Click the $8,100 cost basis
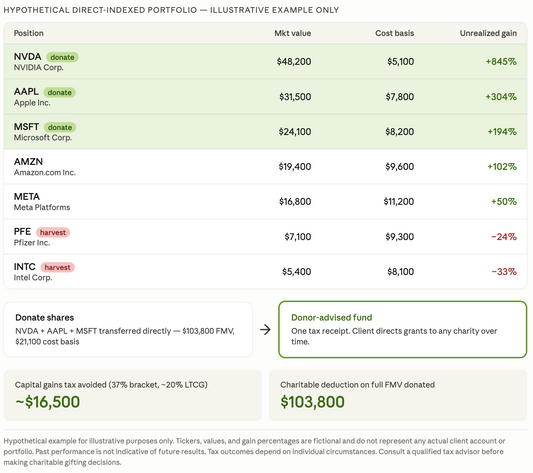Image resolution: width=533 pixels, height=473 pixels. 400,272
